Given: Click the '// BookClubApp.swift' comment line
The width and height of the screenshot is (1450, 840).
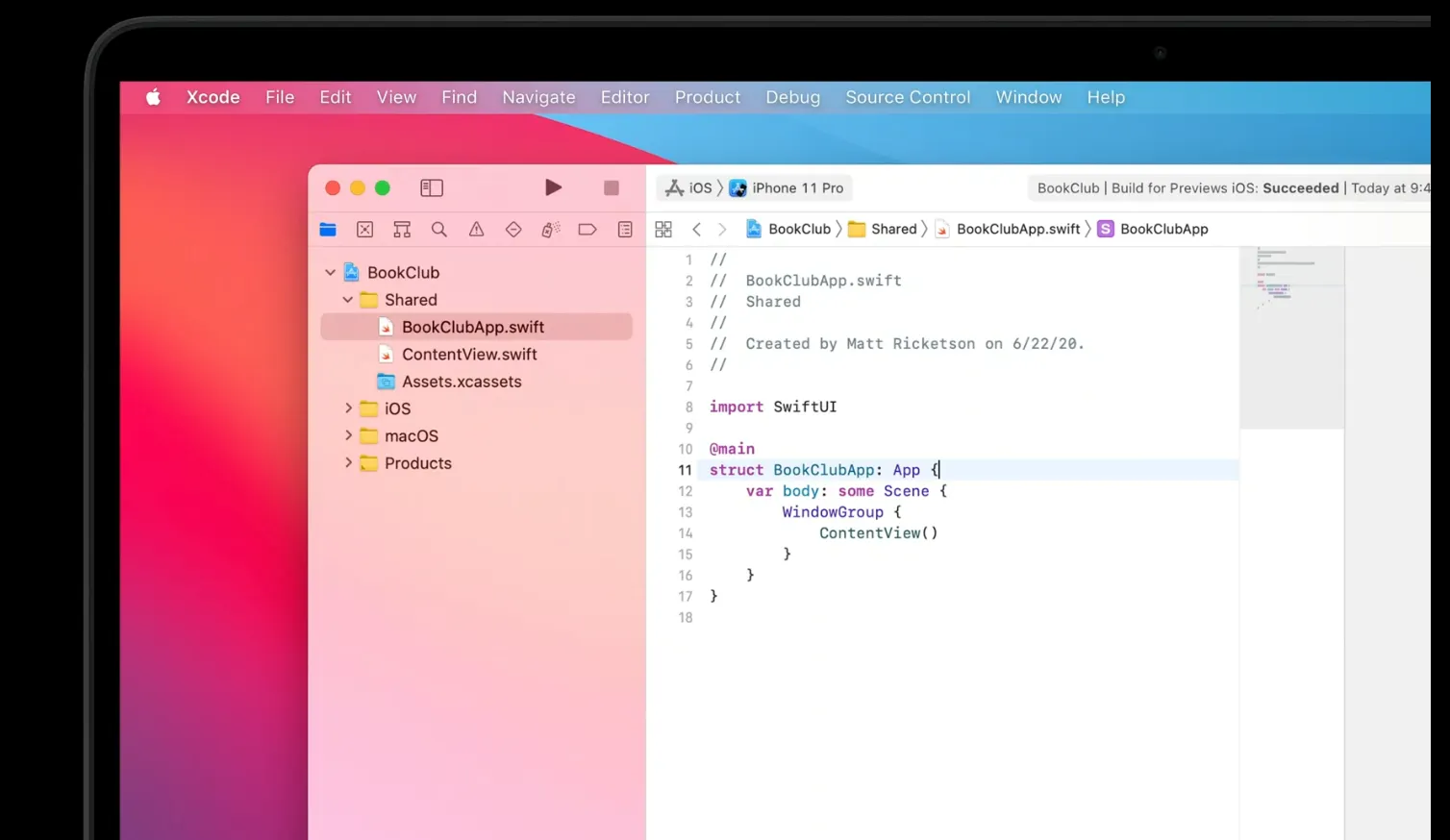Looking at the screenshot, I should click(x=806, y=281).
